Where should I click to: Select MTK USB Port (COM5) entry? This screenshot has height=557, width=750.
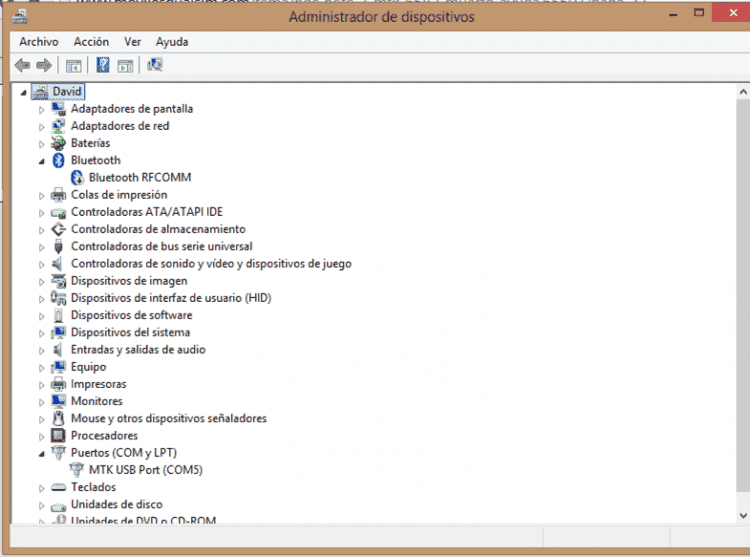(145, 470)
